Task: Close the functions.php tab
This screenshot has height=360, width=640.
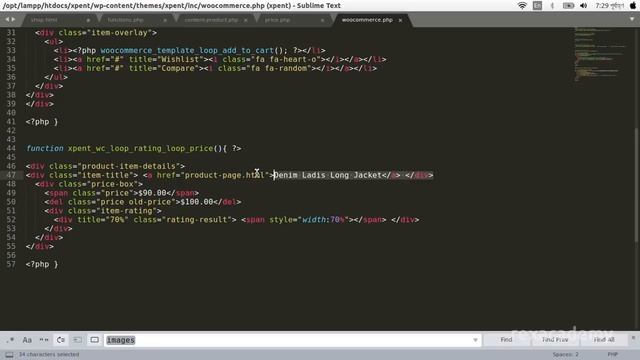Action: (x=165, y=20)
